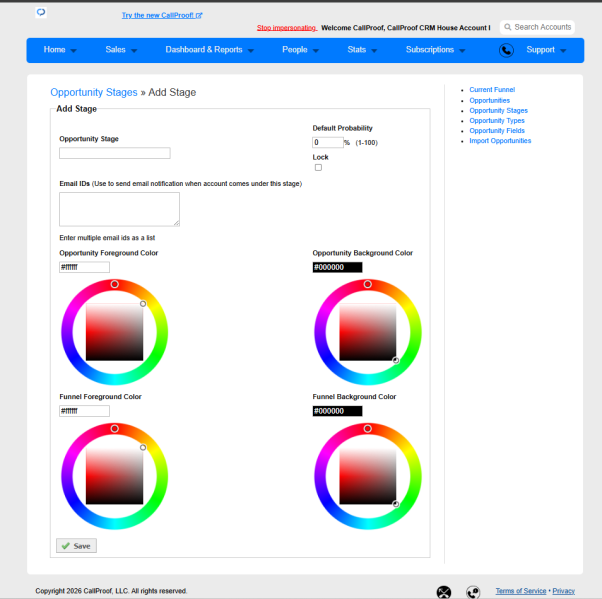Click Terms of Service footer link
The width and height of the screenshot is (602, 599).
click(521, 591)
